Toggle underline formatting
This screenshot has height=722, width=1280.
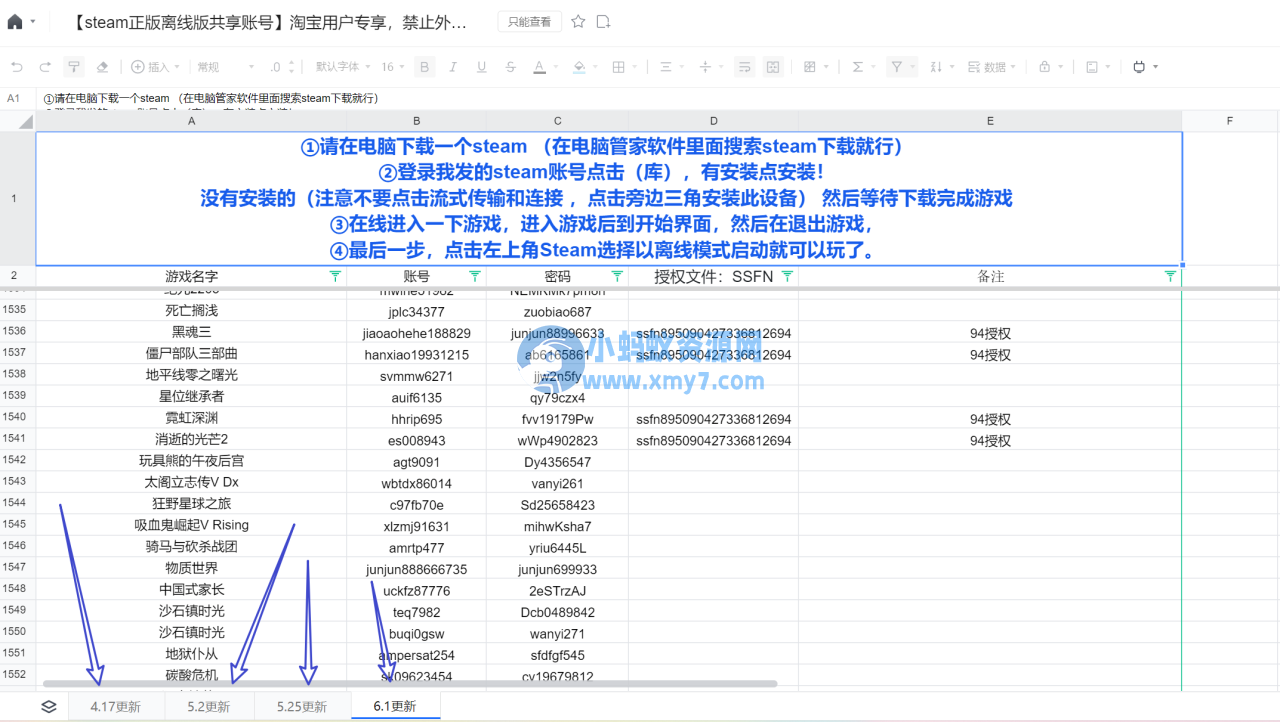pyautogui.click(x=480, y=66)
